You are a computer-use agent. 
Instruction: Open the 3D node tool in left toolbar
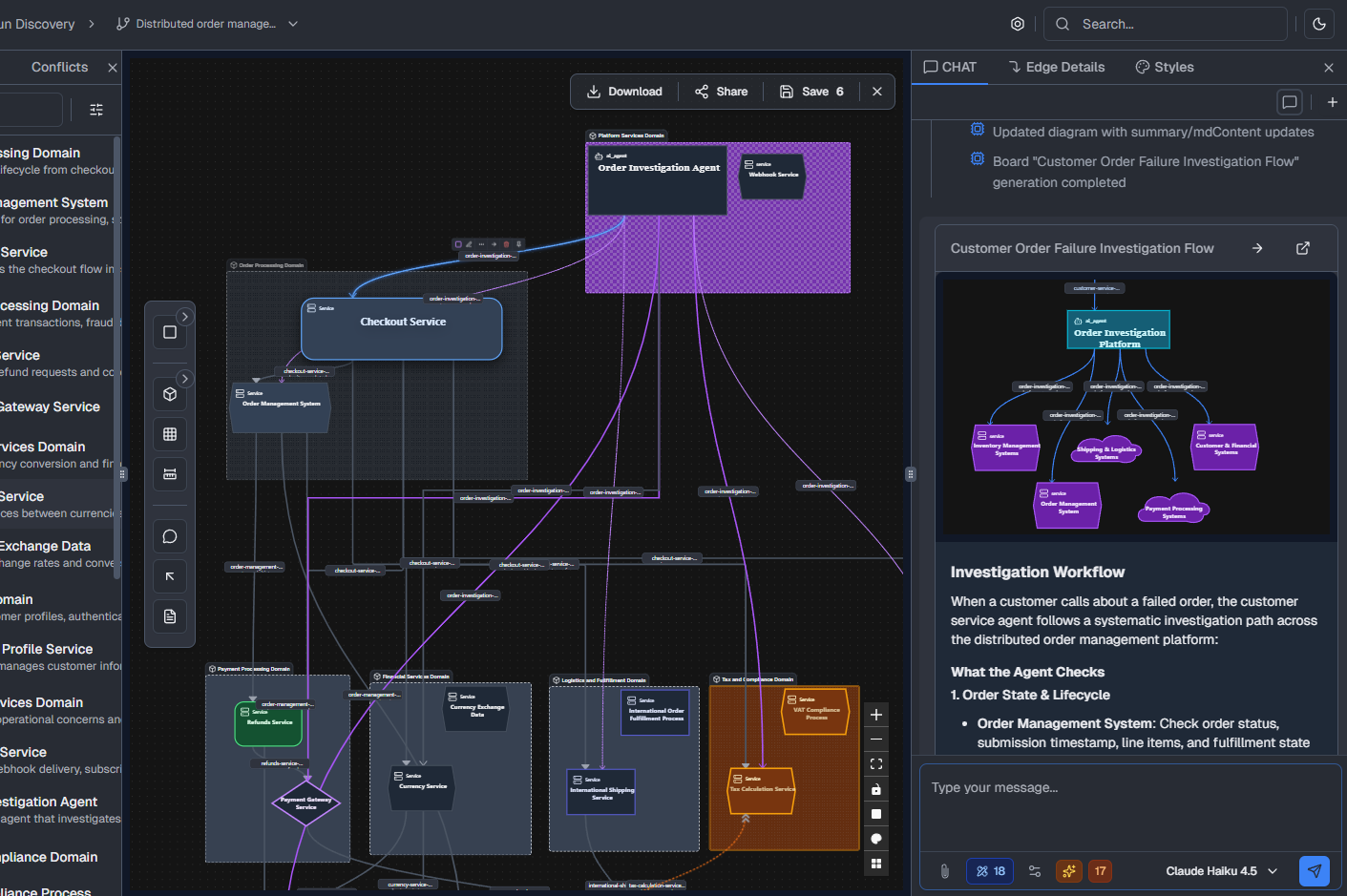point(170,392)
